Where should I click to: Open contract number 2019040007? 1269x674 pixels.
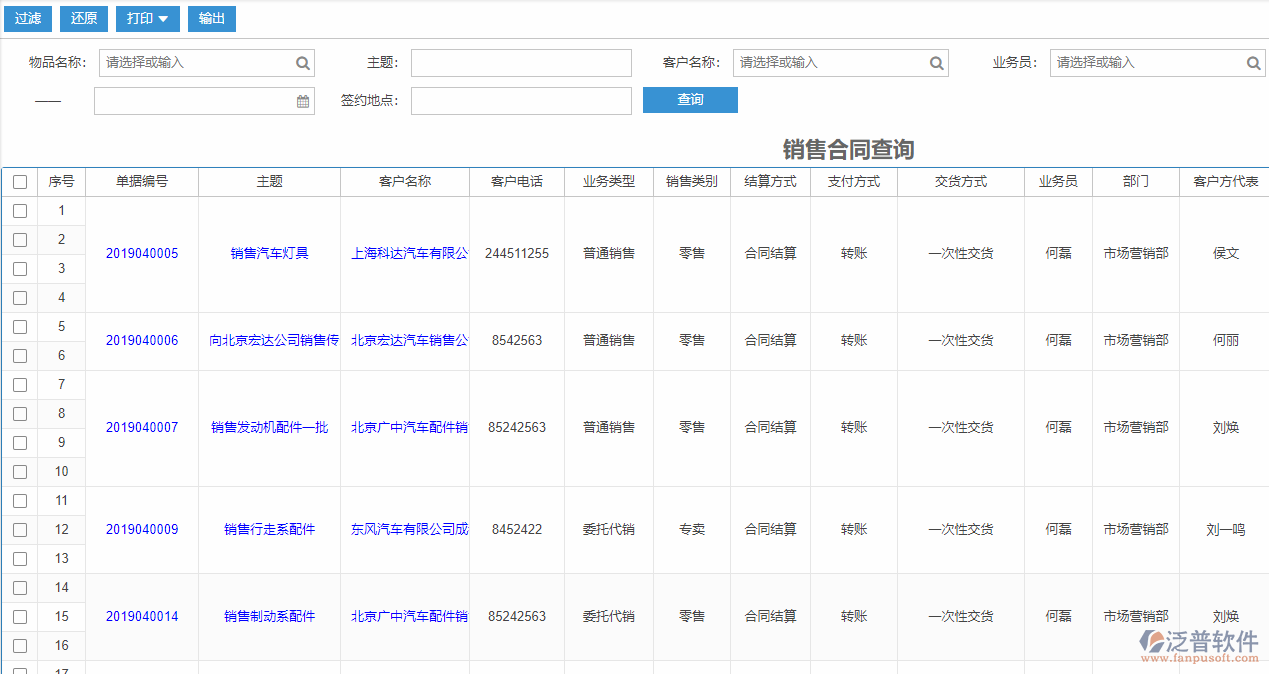pyautogui.click(x=141, y=427)
